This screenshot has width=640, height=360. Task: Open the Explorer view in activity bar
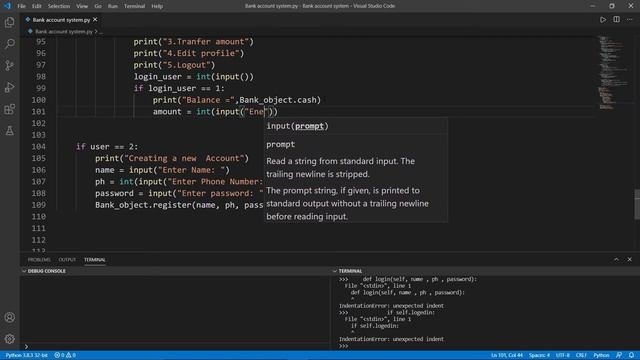tap(9, 22)
